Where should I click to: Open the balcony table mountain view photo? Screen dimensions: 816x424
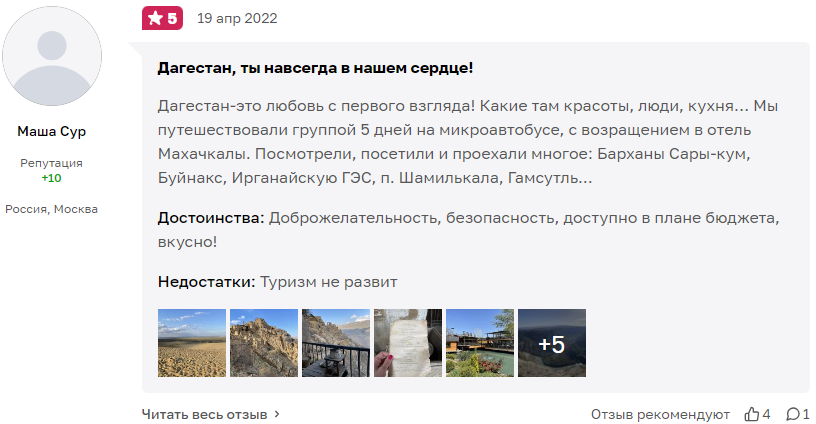point(336,343)
